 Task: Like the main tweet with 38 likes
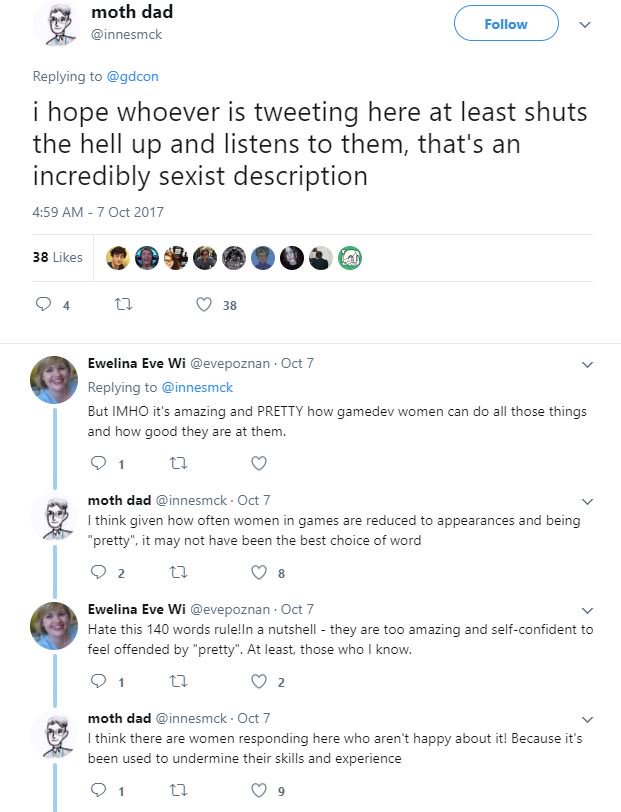[204, 305]
